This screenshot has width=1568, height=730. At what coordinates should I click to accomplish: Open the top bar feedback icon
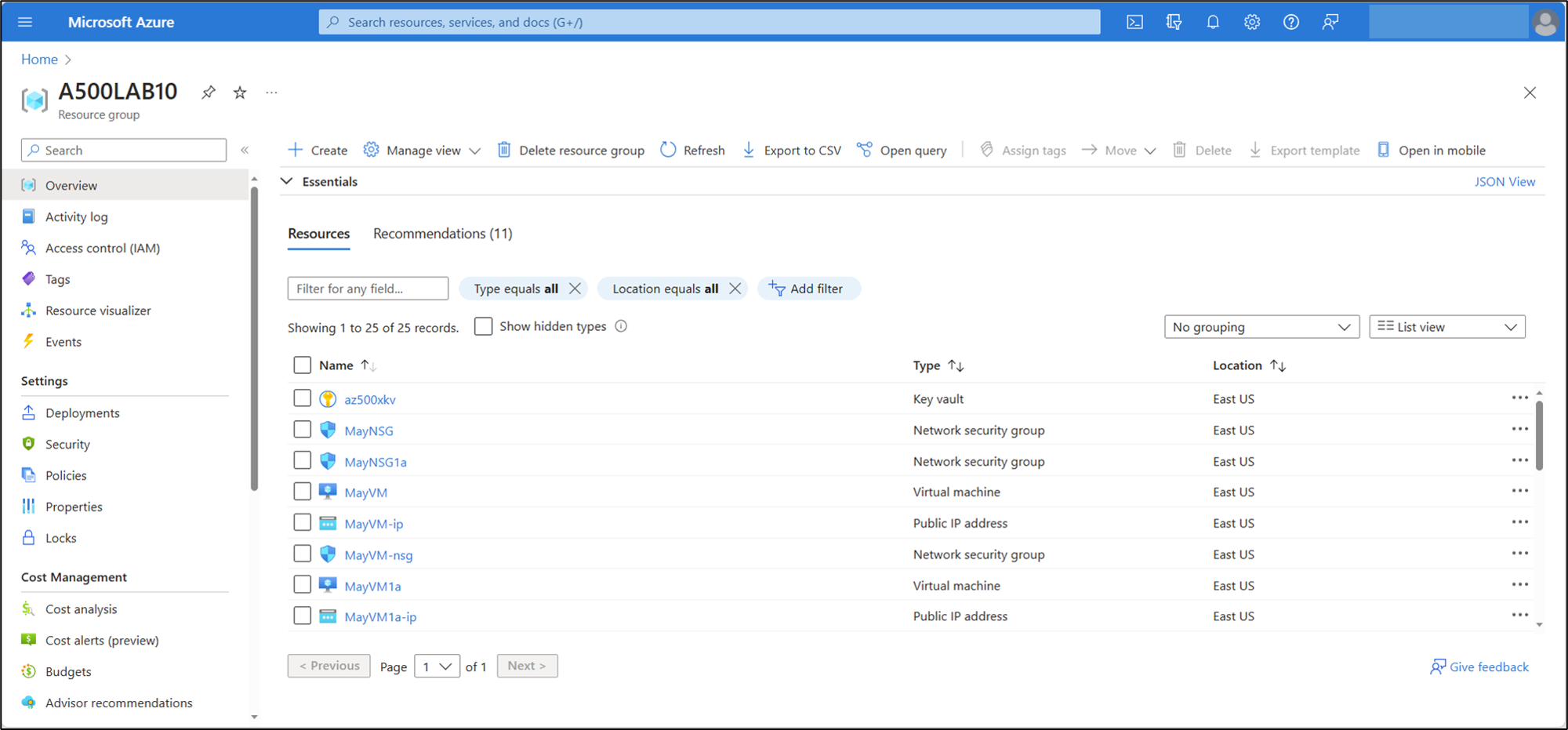[1330, 22]
